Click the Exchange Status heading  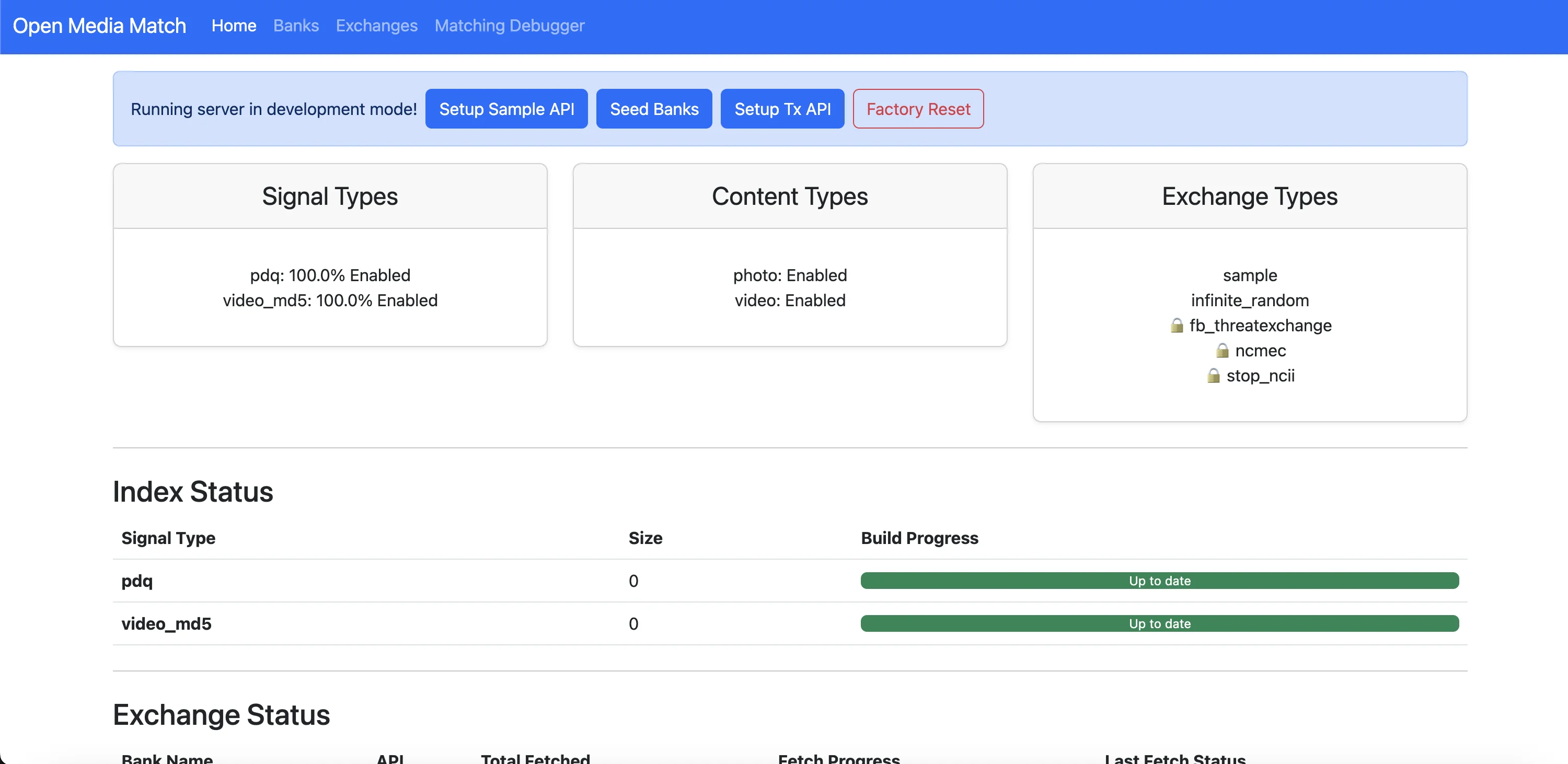[222, 715]
